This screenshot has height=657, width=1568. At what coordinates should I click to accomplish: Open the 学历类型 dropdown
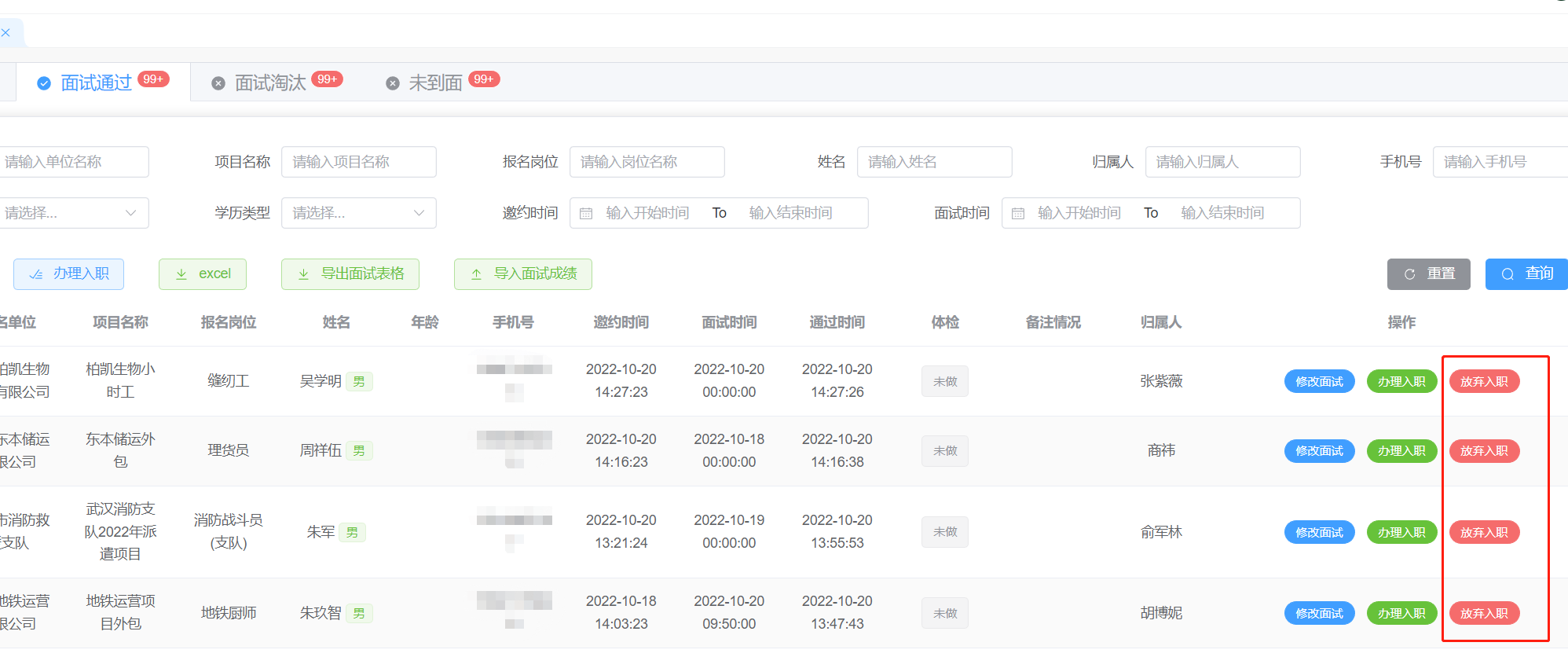(359, 213)
